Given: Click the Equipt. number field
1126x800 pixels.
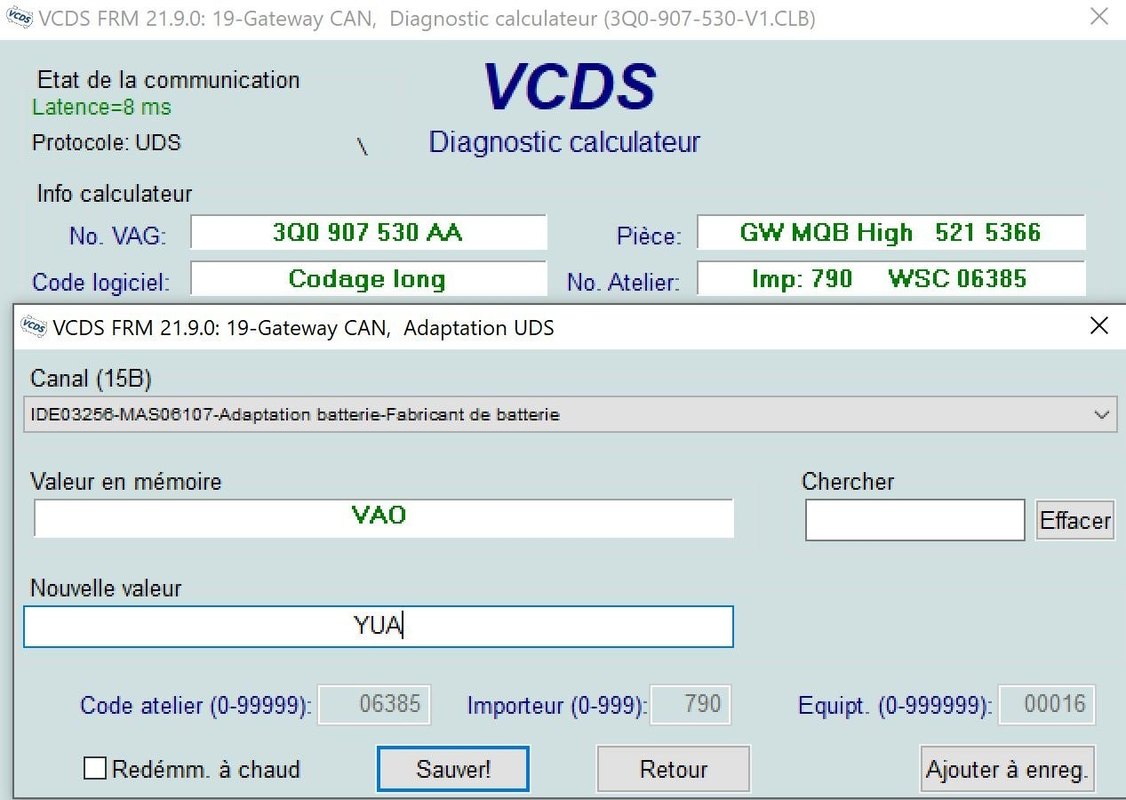Looking at the screenshot, I should point(1046,704).
